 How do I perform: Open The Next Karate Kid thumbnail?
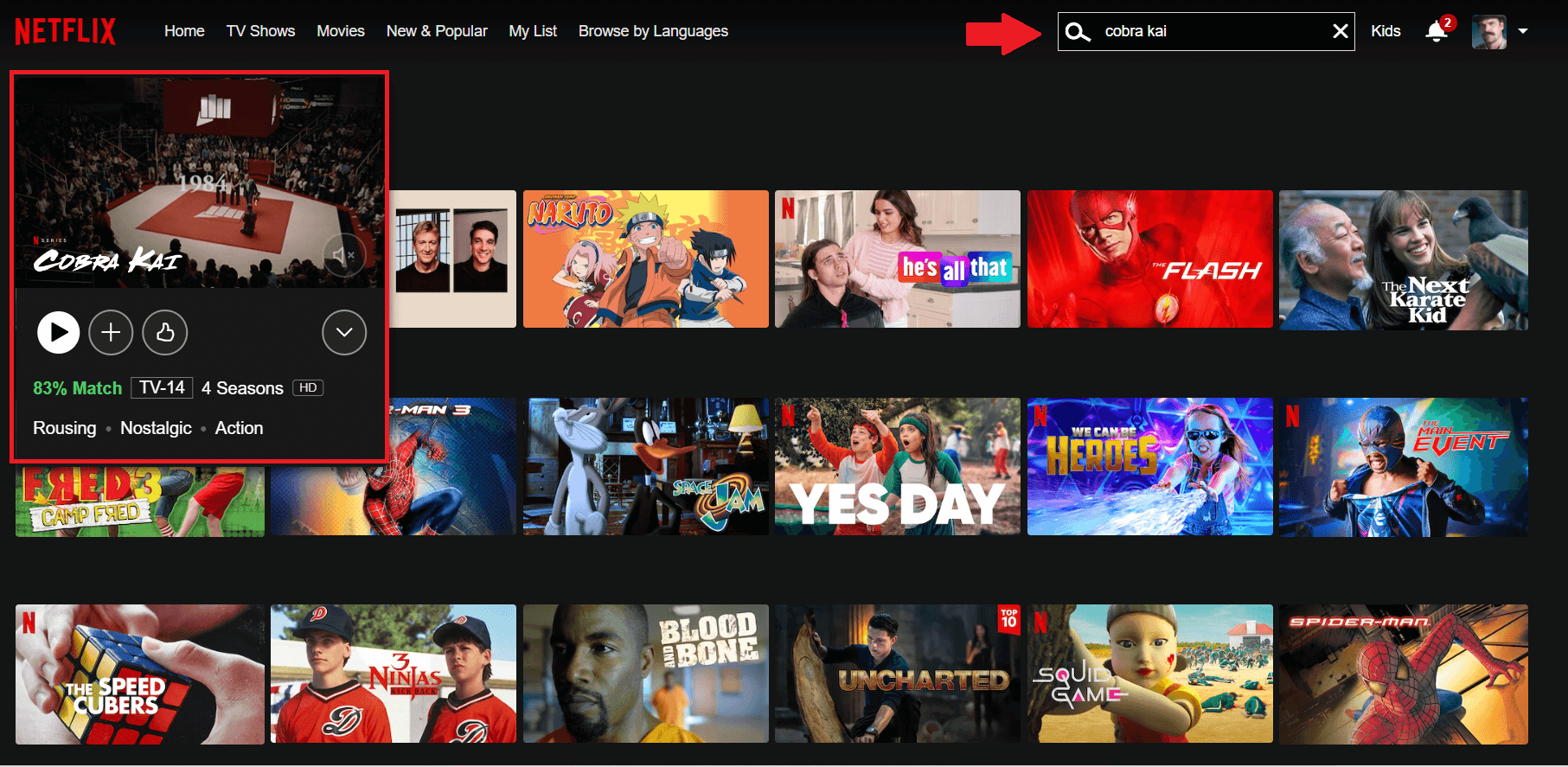pos(1404,259)
